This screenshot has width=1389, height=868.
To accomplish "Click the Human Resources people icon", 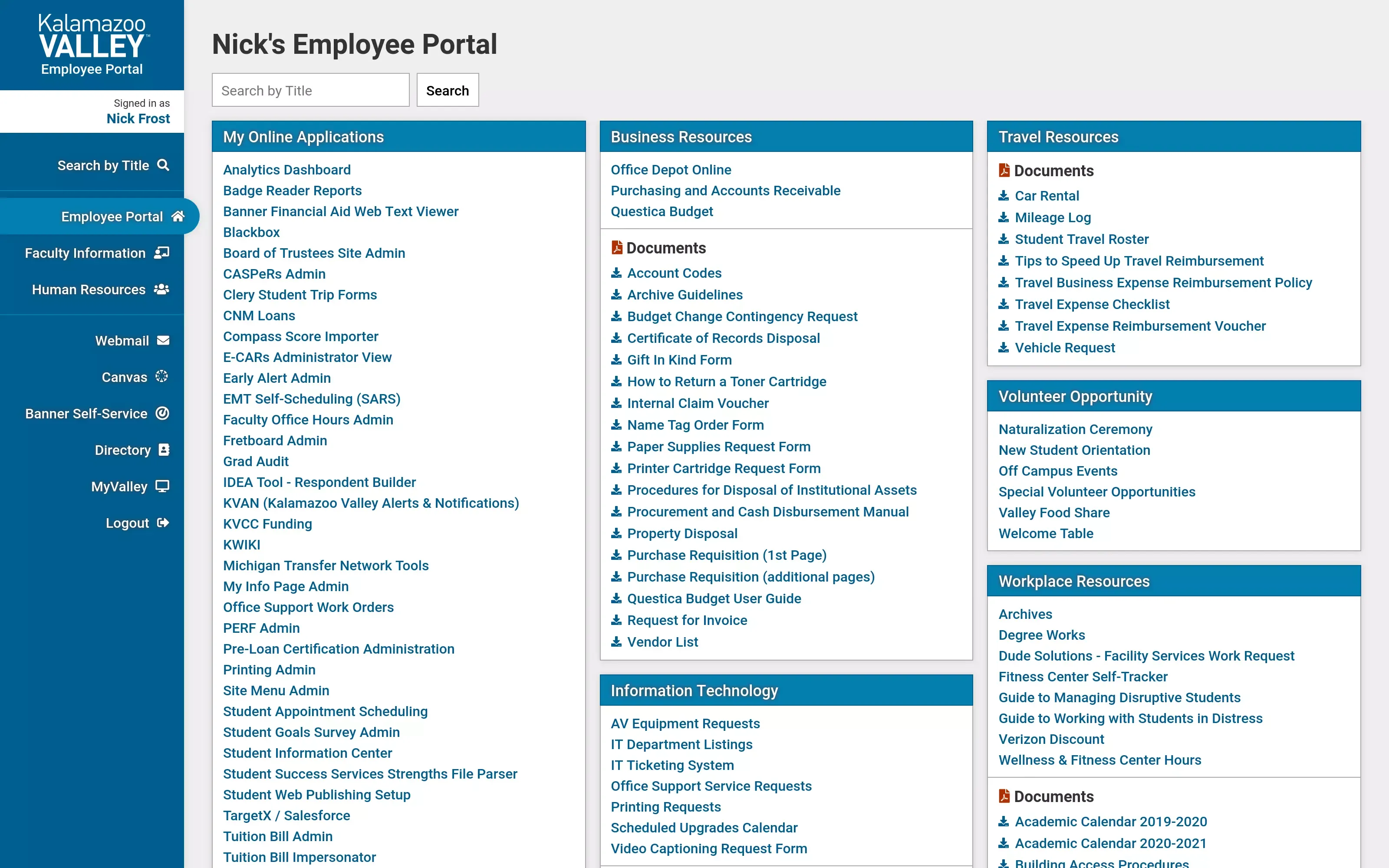I will click(x=161, y=289).
